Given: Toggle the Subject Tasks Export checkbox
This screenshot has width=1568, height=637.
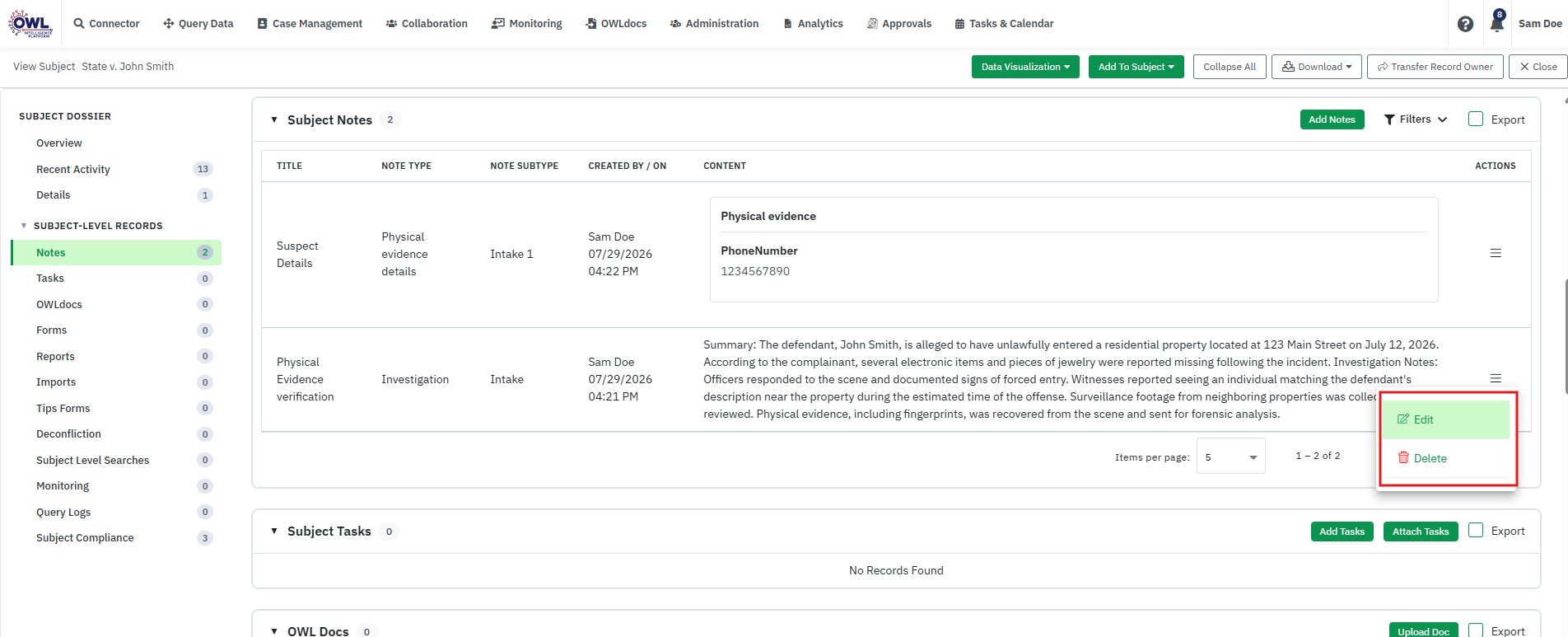Looking at the screenshot, I should 1476,530.
